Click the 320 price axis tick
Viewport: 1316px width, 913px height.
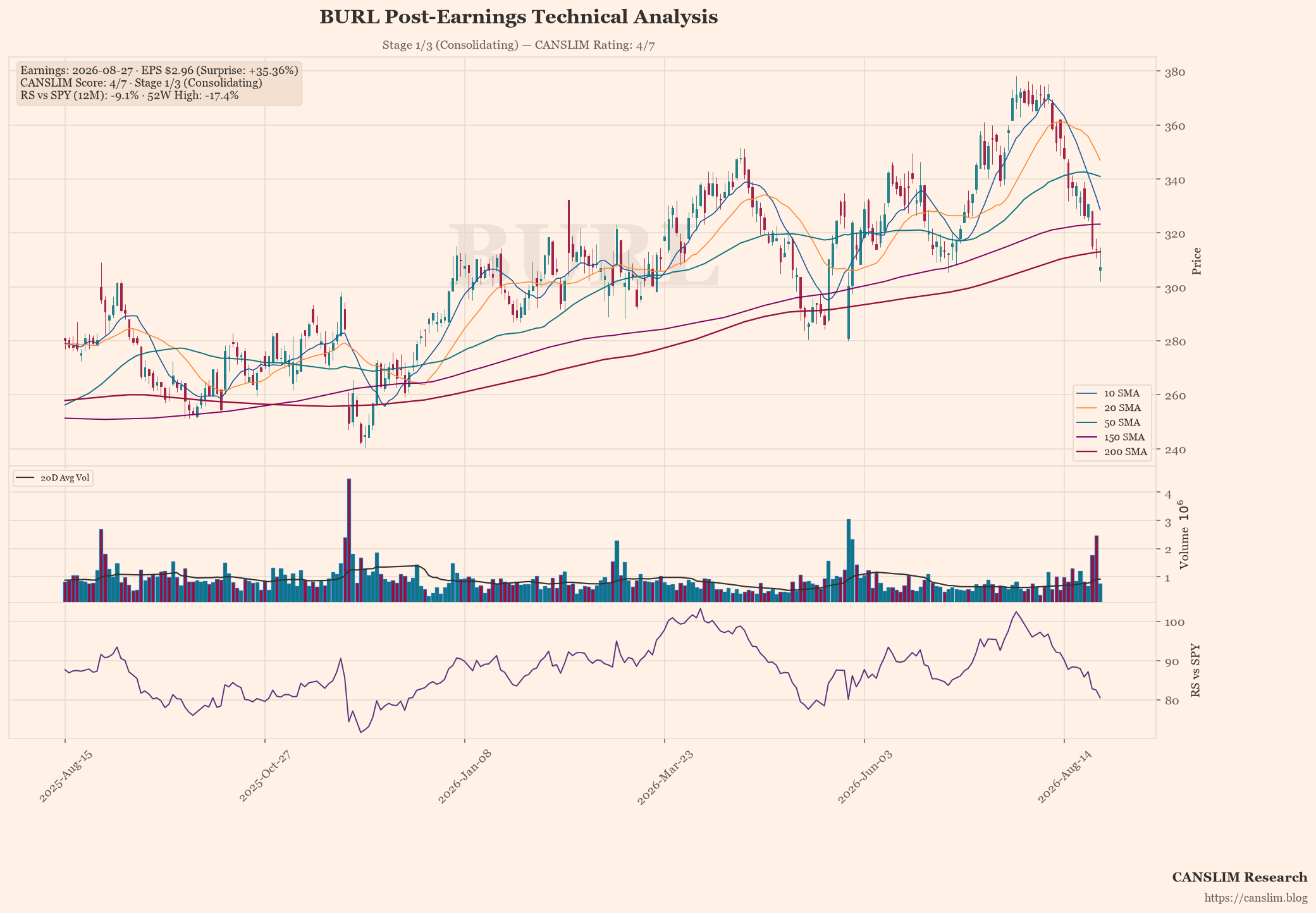(1174, 234)
